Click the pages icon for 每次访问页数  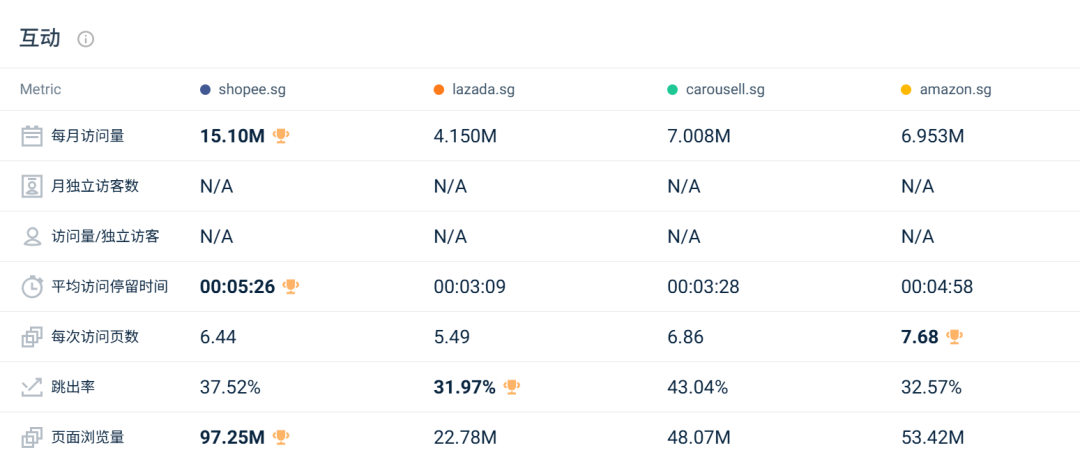tap(32, 337)
